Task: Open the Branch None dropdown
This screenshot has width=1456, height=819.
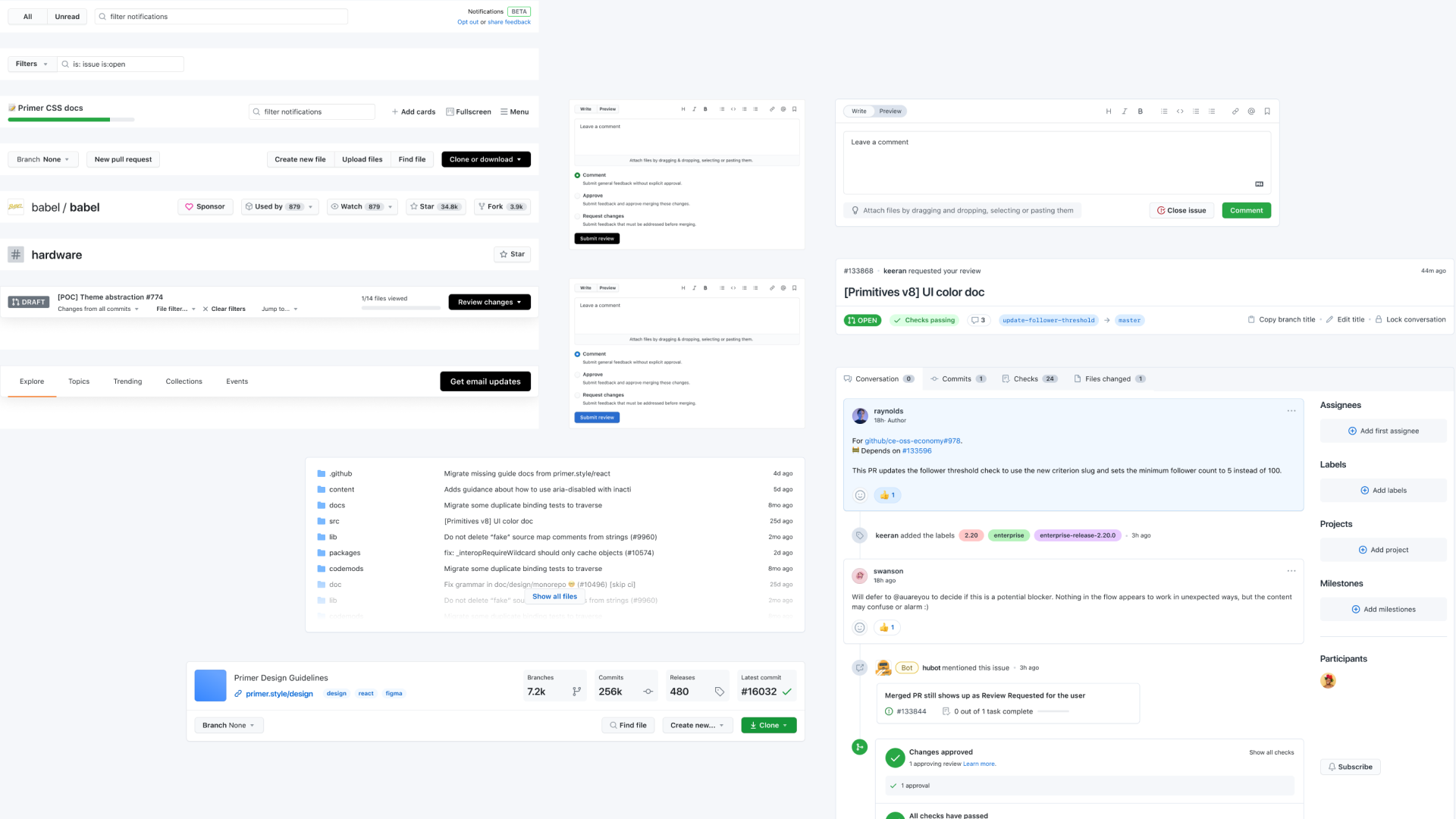Action: coord(42,159)
